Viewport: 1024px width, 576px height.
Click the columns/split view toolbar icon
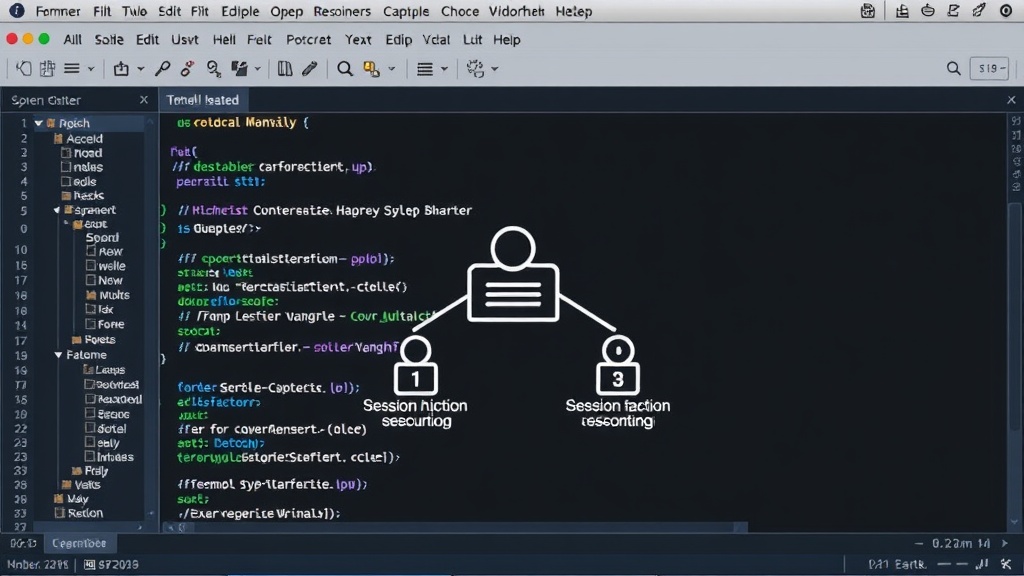click(285, 68)
